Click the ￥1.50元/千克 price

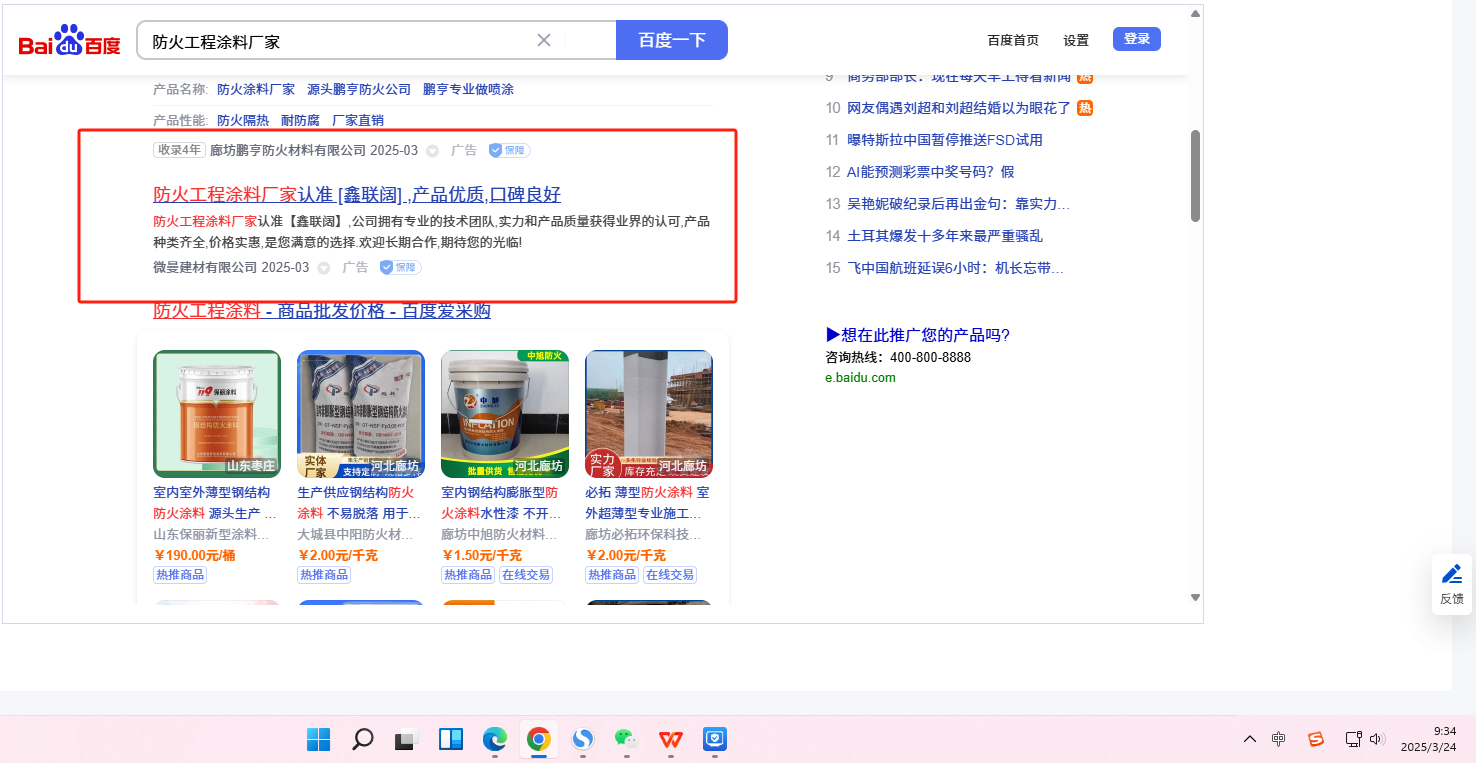[482, 555]
